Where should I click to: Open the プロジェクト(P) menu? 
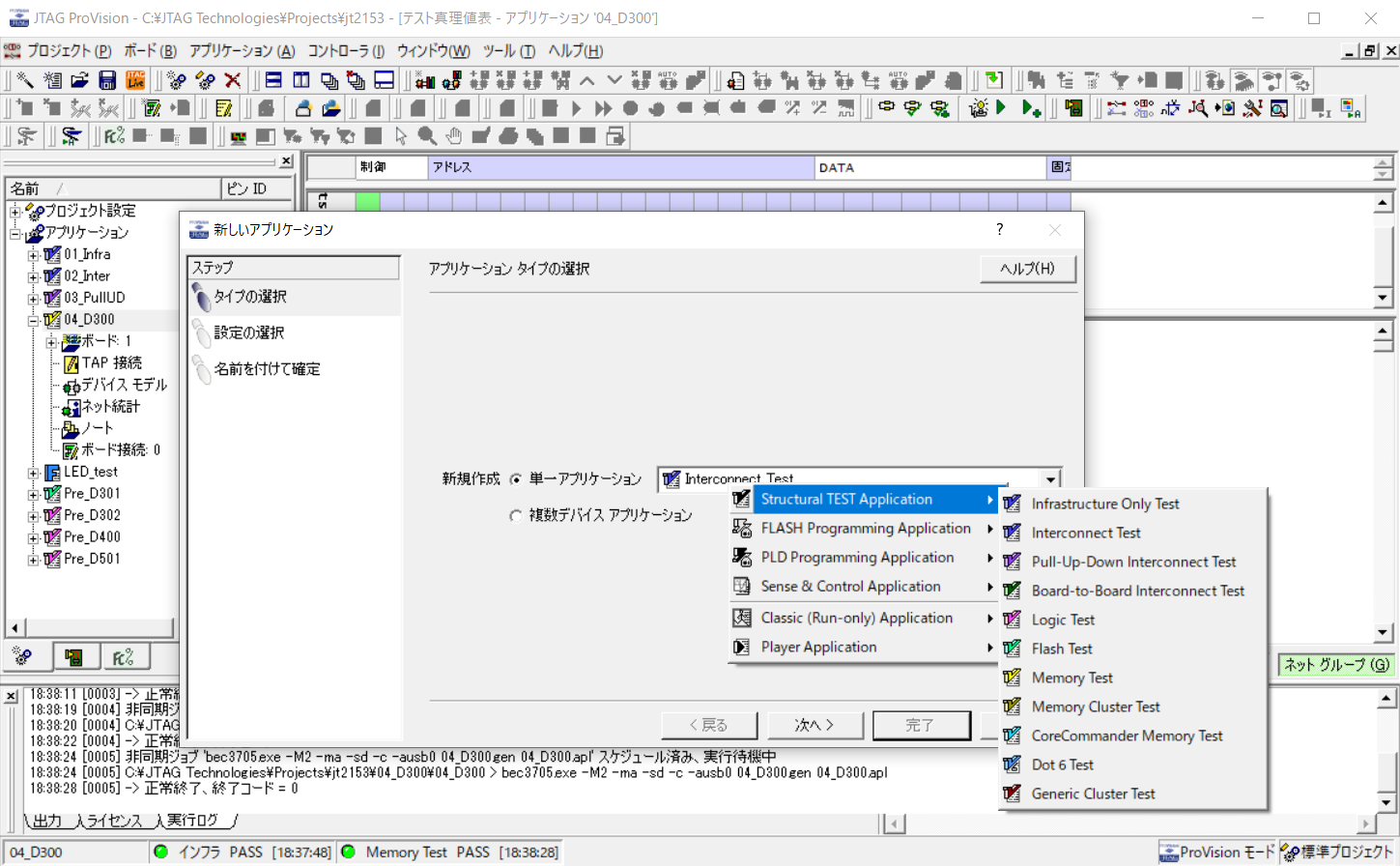pos(69,51)
